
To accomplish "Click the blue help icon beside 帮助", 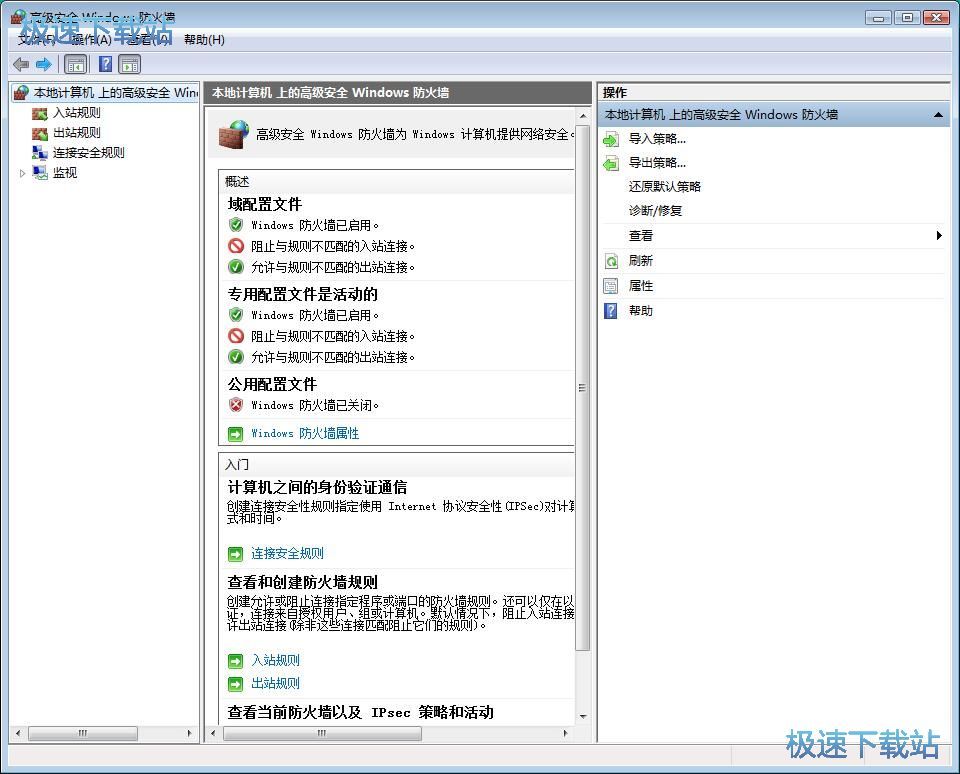I will 611,311.
